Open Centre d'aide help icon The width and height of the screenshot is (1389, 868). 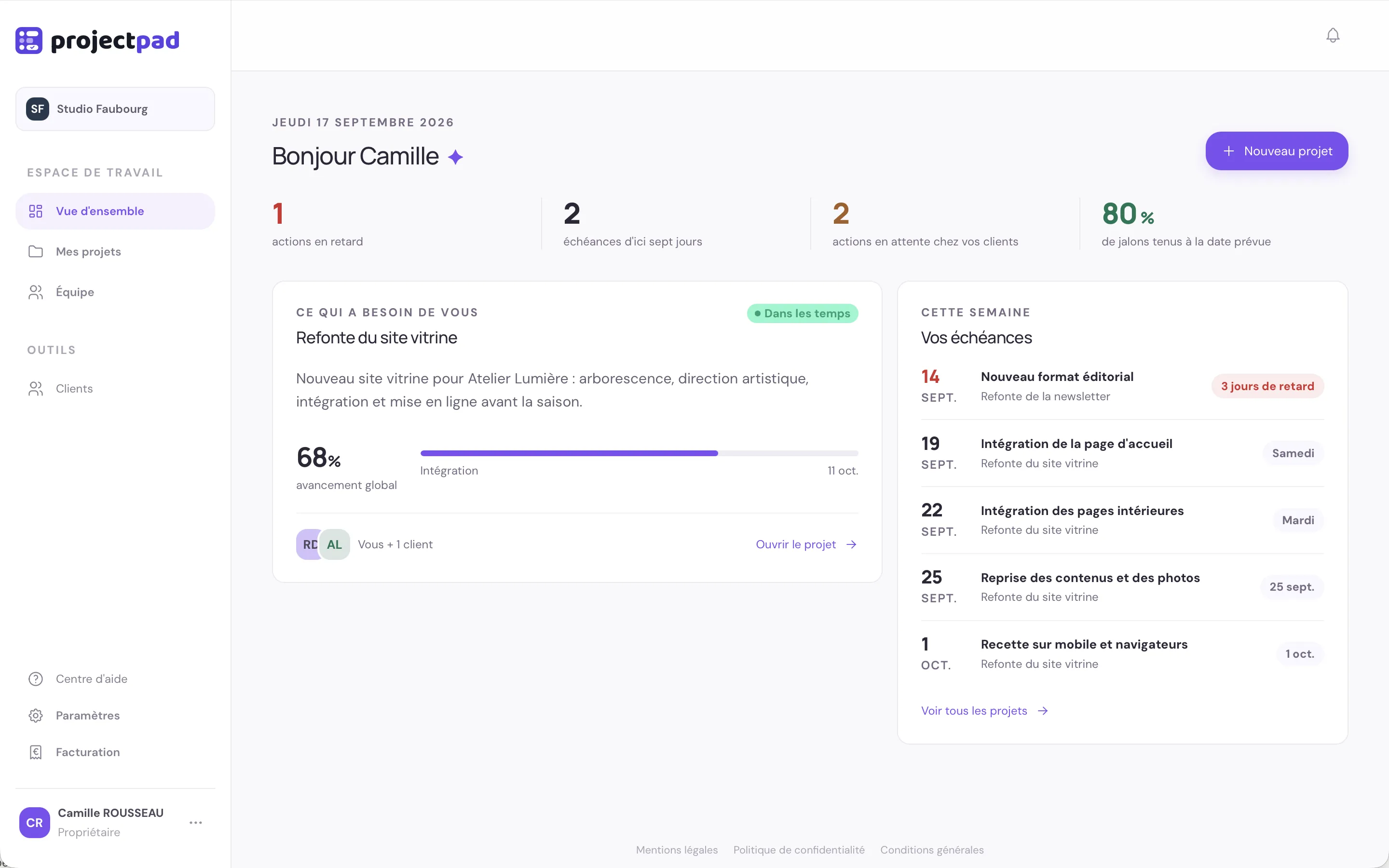tap(36, 678)
